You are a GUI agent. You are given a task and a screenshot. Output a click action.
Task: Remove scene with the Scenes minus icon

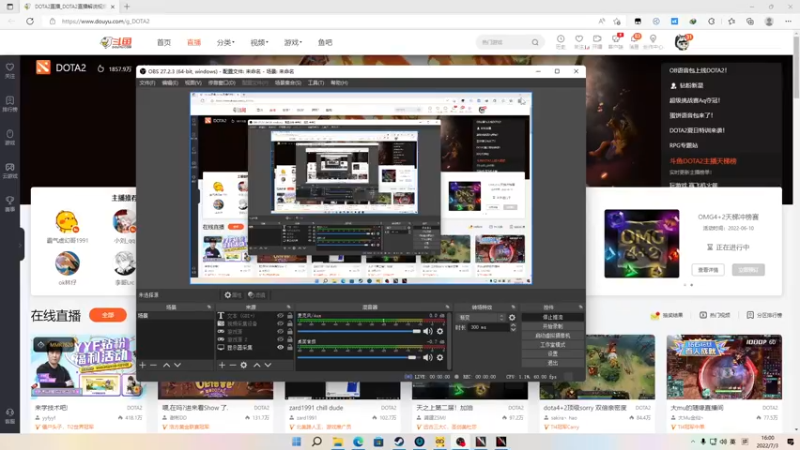[153, 365]
